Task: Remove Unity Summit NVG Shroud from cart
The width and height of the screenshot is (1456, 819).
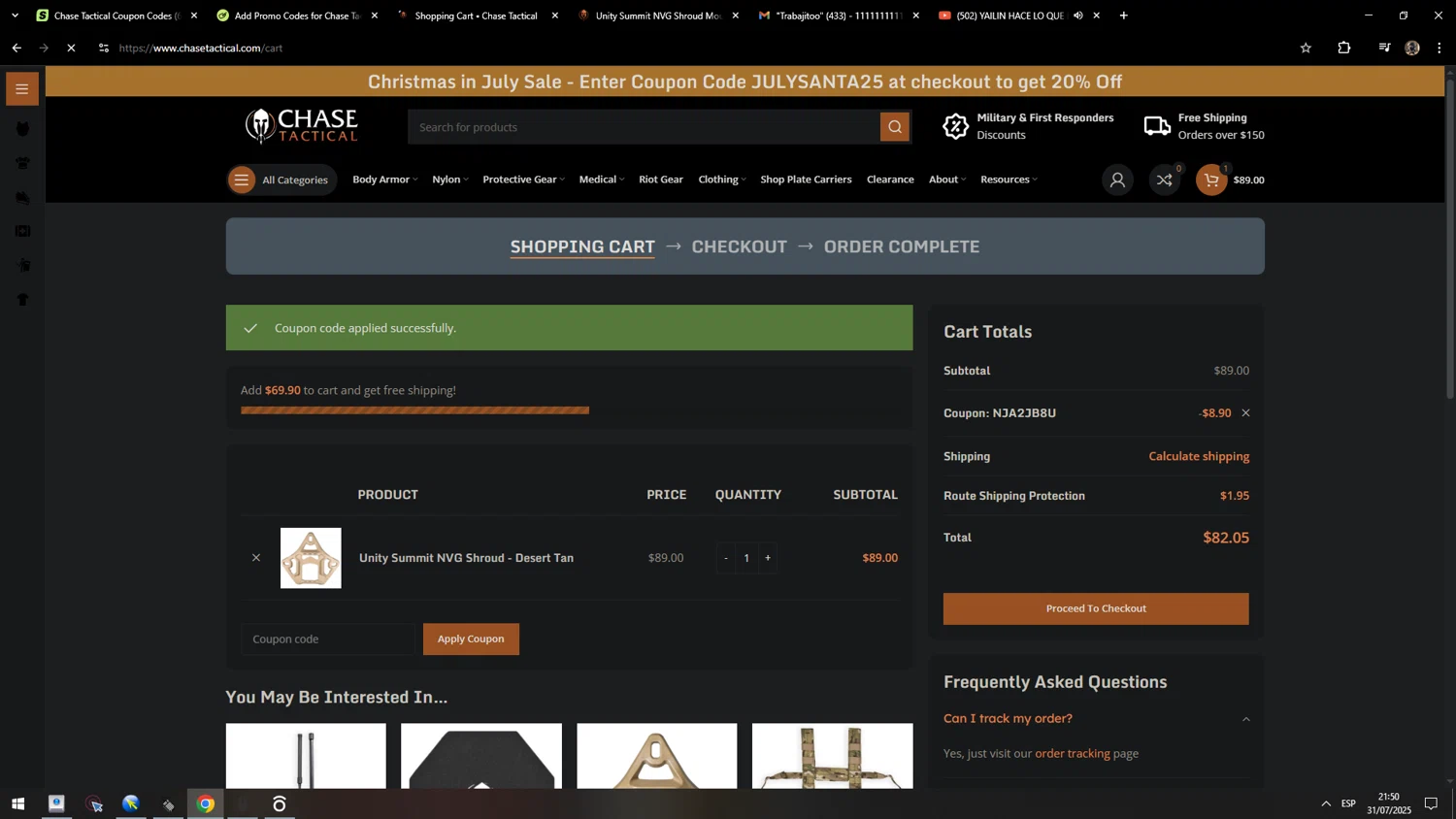Action: 256,558
